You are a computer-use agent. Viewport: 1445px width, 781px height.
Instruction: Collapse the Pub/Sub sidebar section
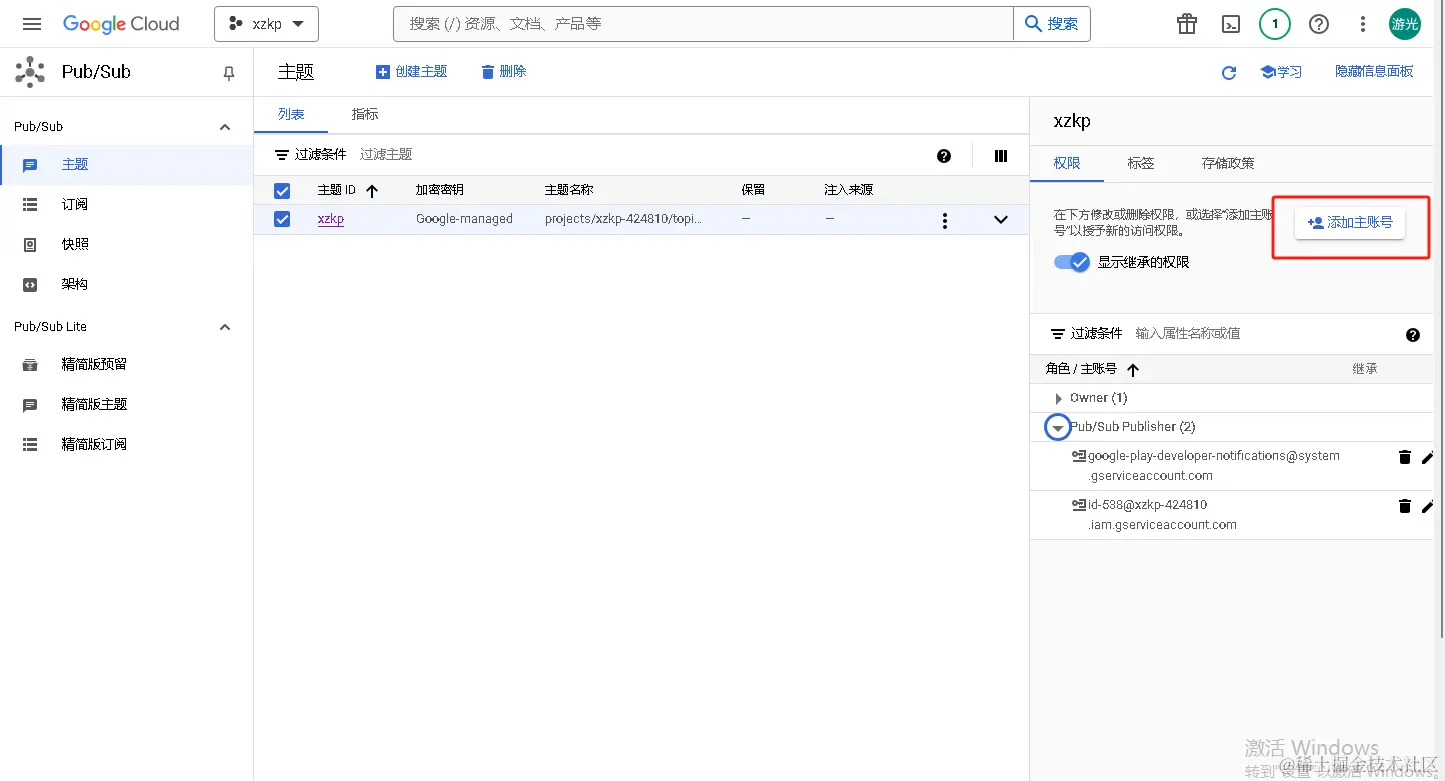pyautogui.click(x=225, y=127)
